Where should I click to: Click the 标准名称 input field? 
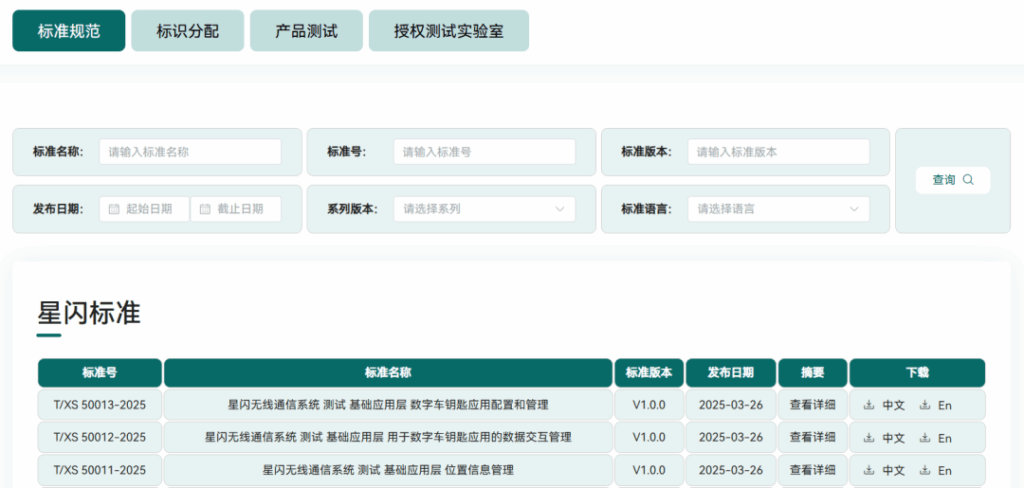pos(190,152)
